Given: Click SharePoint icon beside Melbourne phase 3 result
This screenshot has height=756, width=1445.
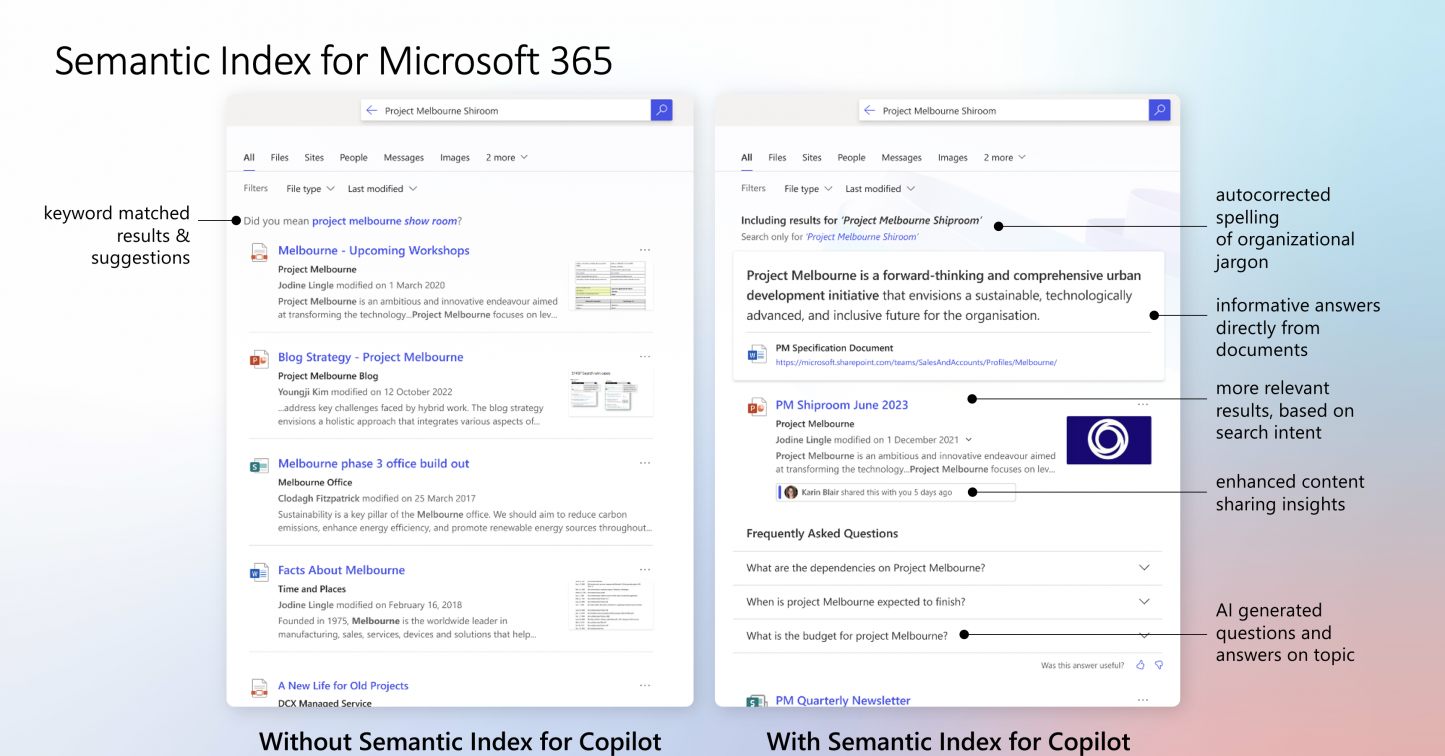Looking at the screenshot, I should point(259,466).
